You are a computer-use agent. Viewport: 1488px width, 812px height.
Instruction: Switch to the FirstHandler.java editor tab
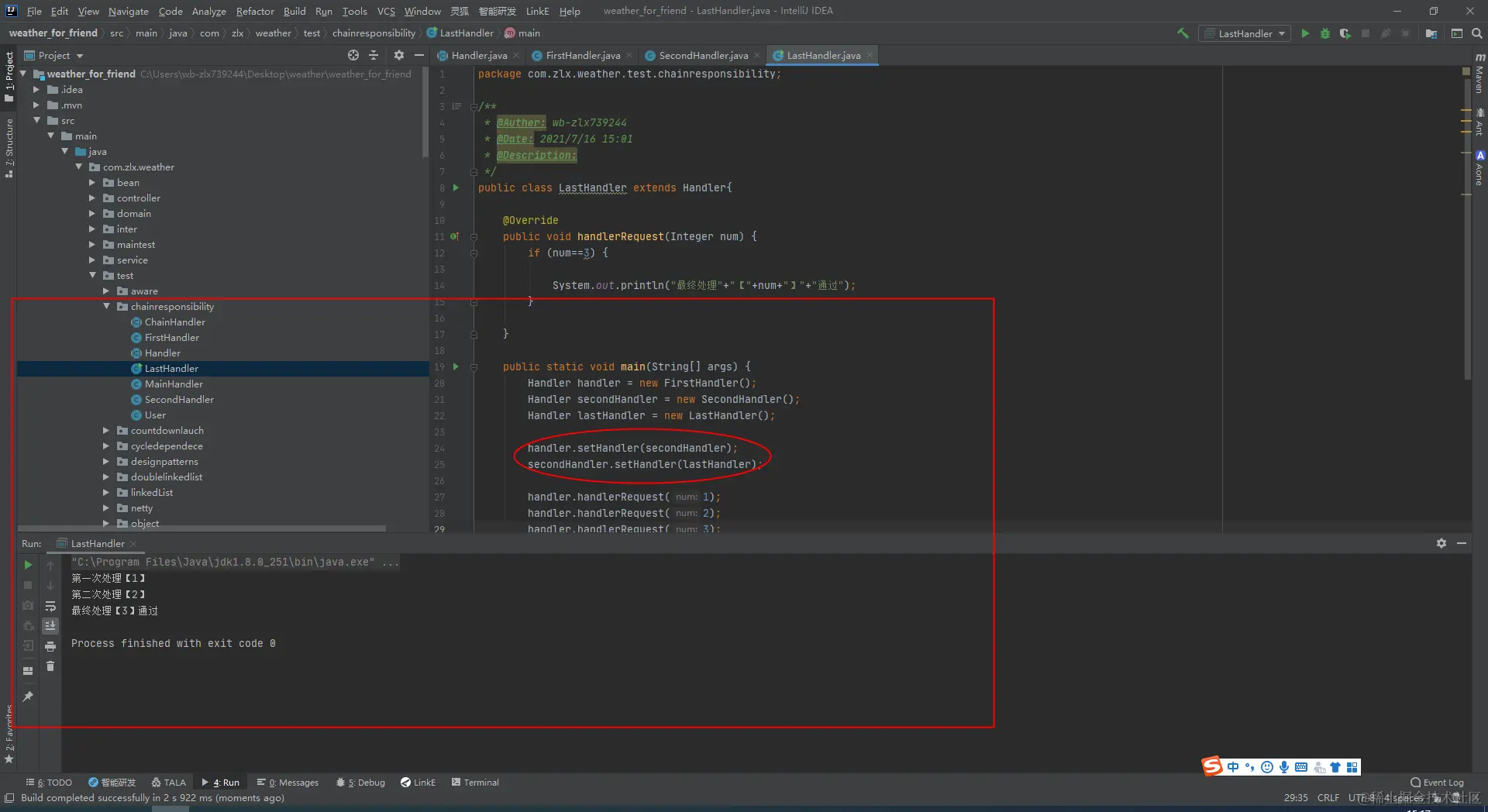[x=582, y=55]
